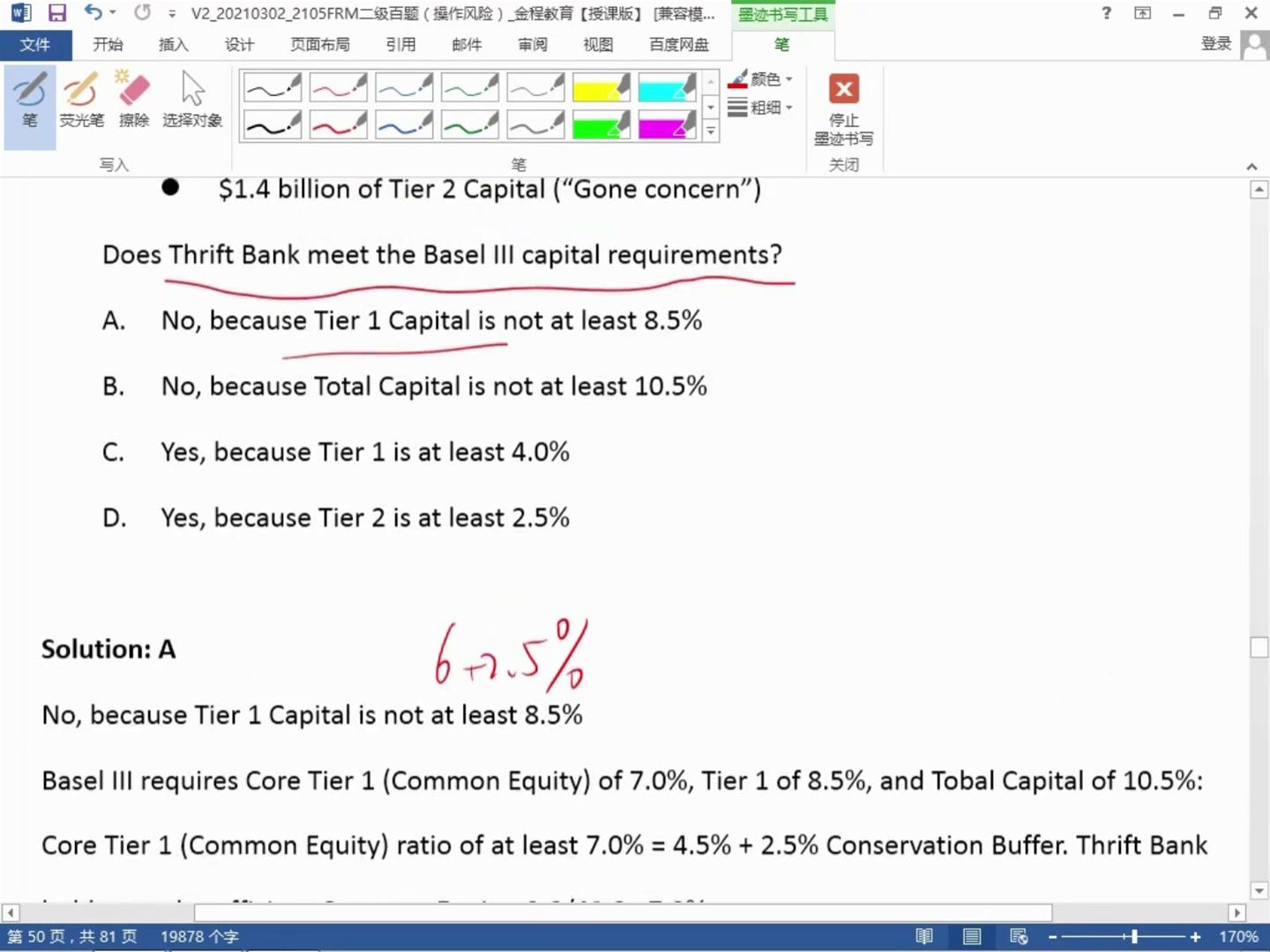Open Word help question mark

[x=1107, y=13]
